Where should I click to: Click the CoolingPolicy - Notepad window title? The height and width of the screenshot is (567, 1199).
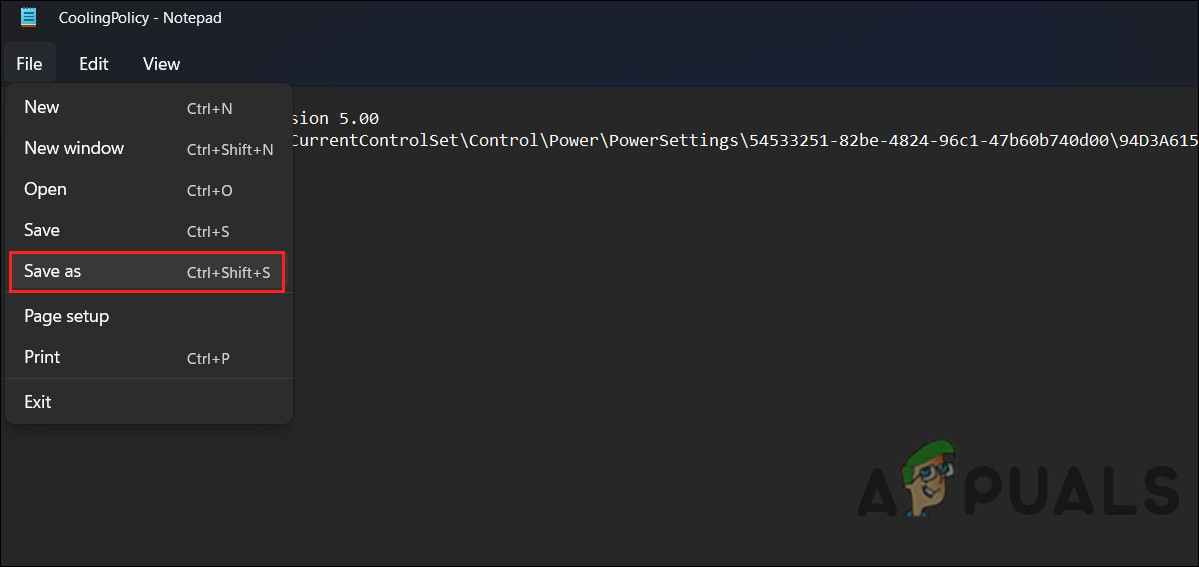140,18
